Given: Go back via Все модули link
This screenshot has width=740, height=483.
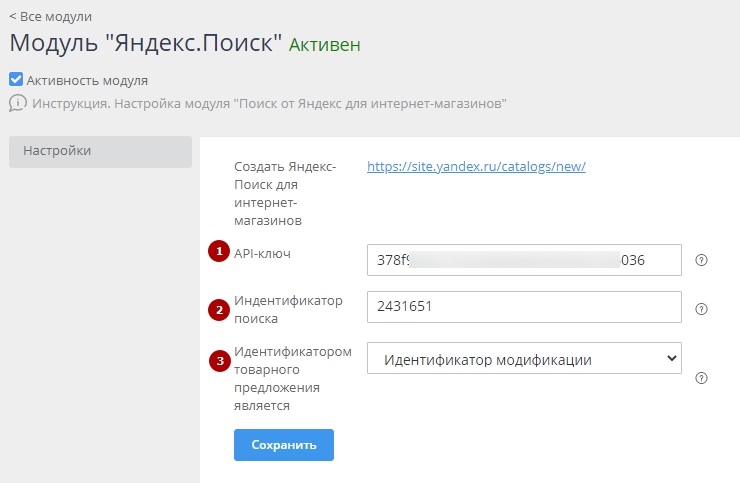Looking at the screenshot, I should pos(50,17).
